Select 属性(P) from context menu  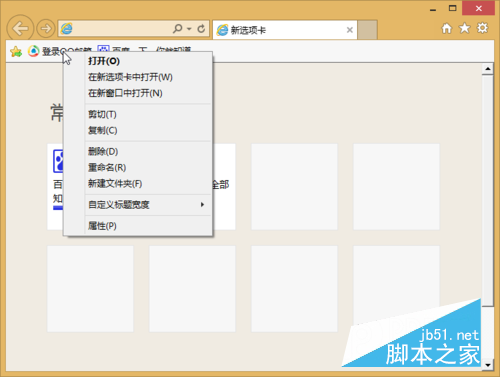click(x=138, y=226)
